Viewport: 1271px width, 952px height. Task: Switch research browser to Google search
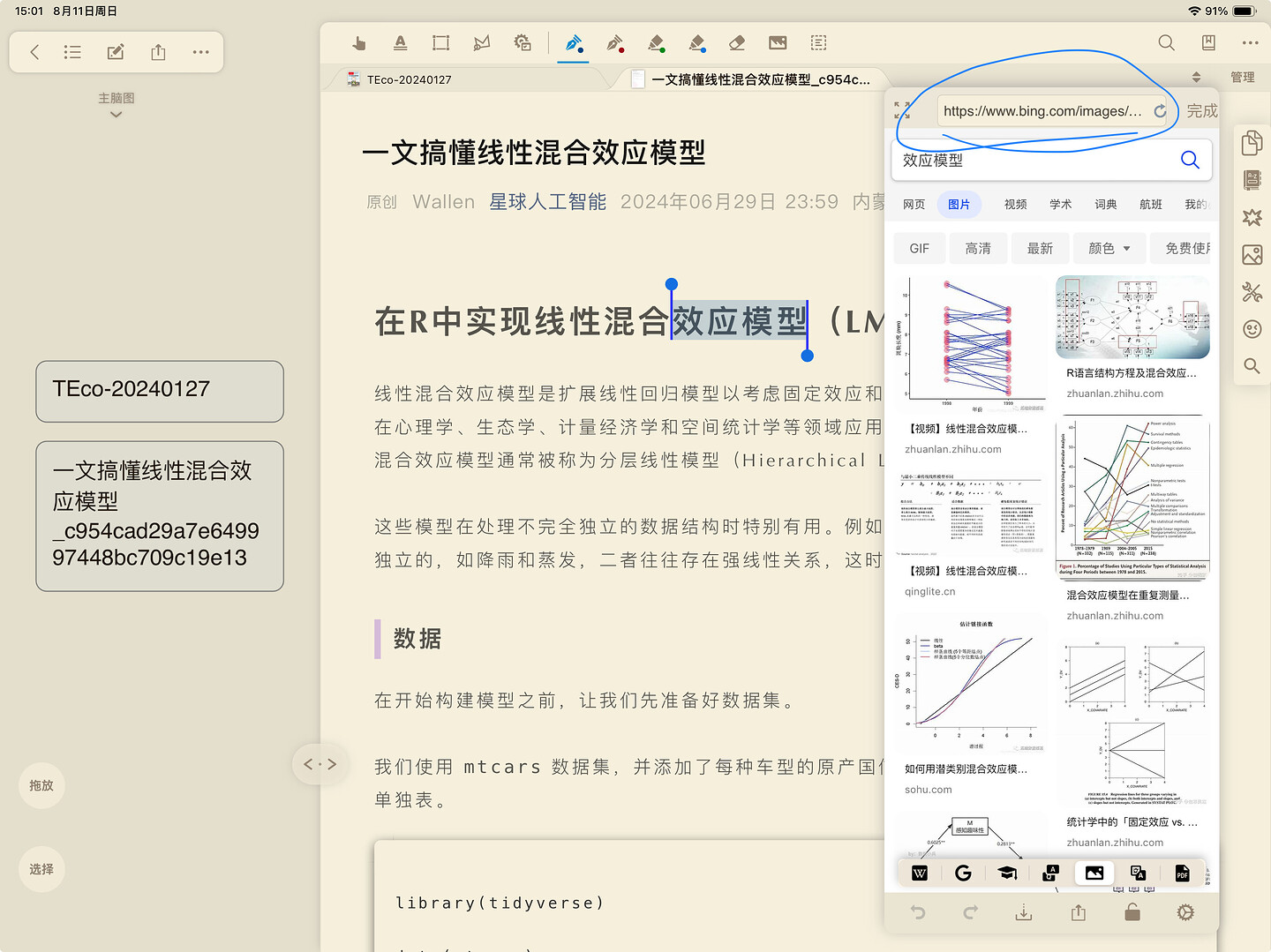coord(963,873)
